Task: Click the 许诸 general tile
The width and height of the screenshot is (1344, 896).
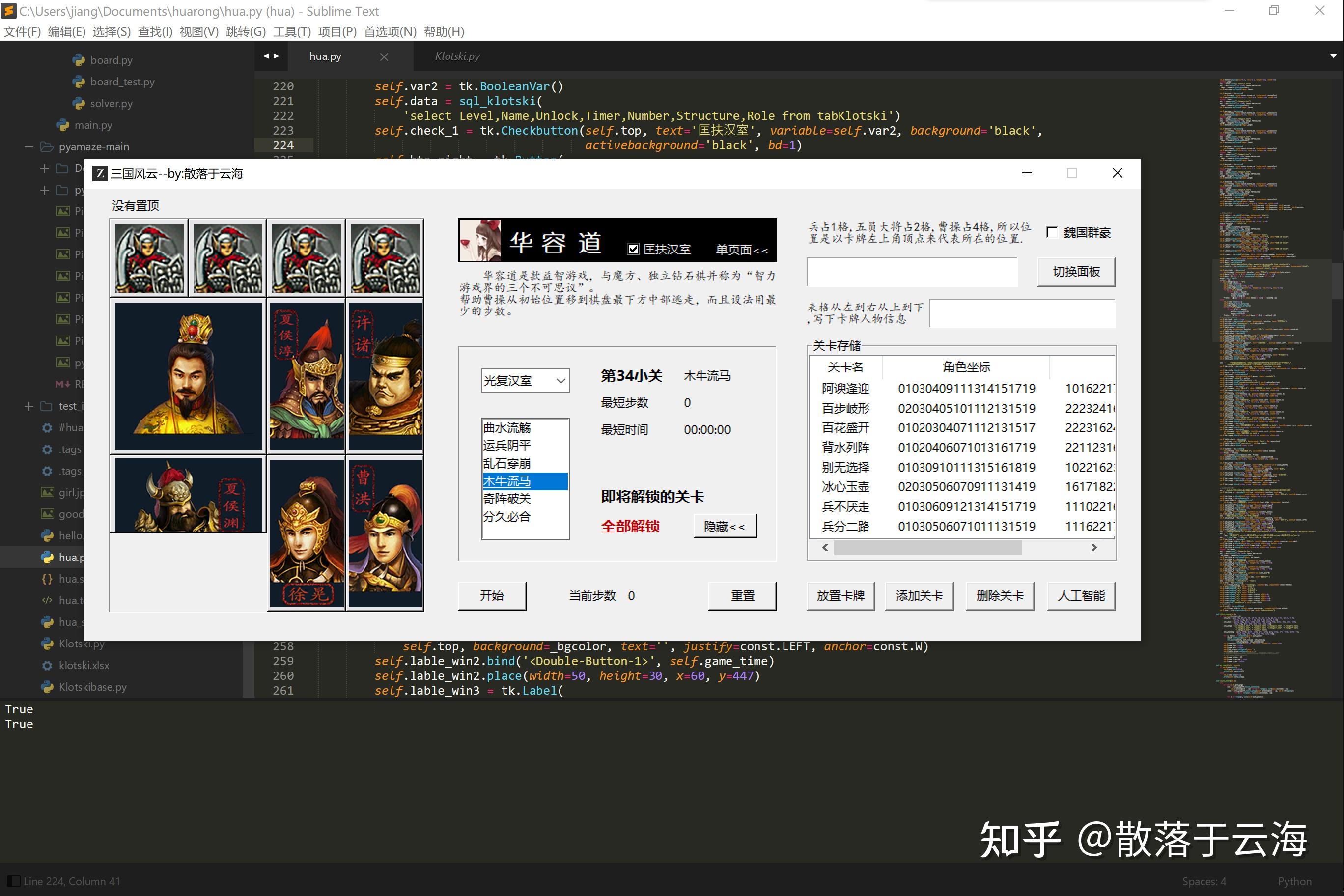Action: click(385, 376)
